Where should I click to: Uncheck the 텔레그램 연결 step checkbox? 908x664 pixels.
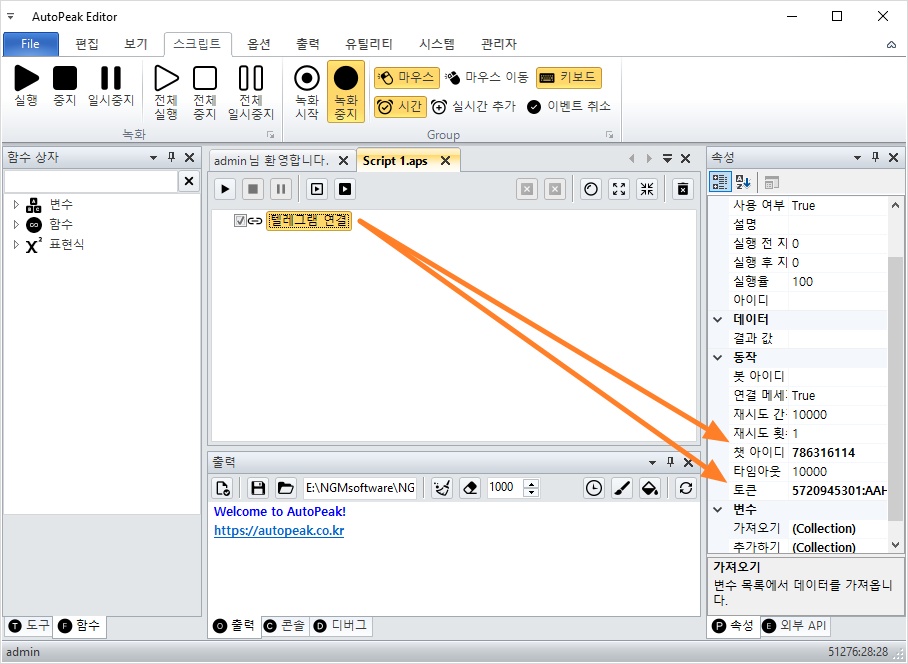(240, 221)
